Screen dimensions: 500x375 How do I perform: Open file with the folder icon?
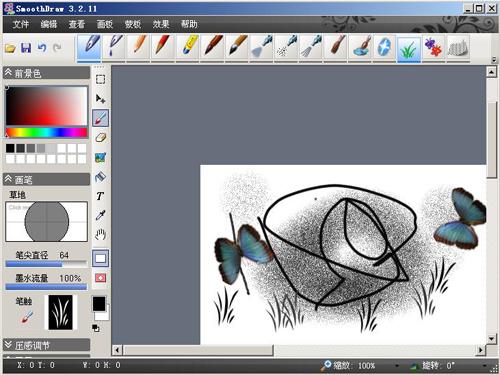coord(10,48)
